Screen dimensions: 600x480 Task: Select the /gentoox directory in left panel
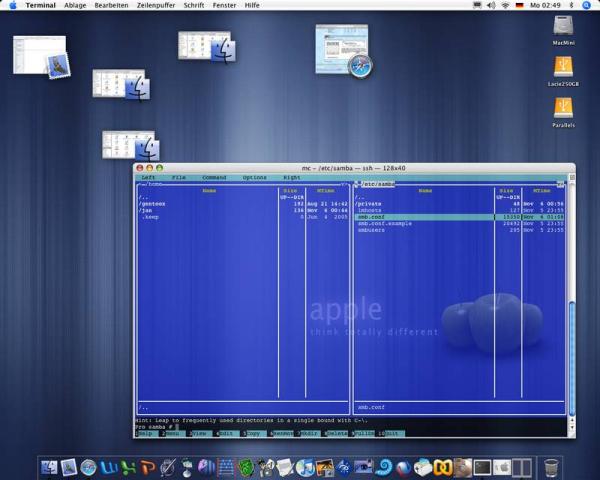point(153,203)
